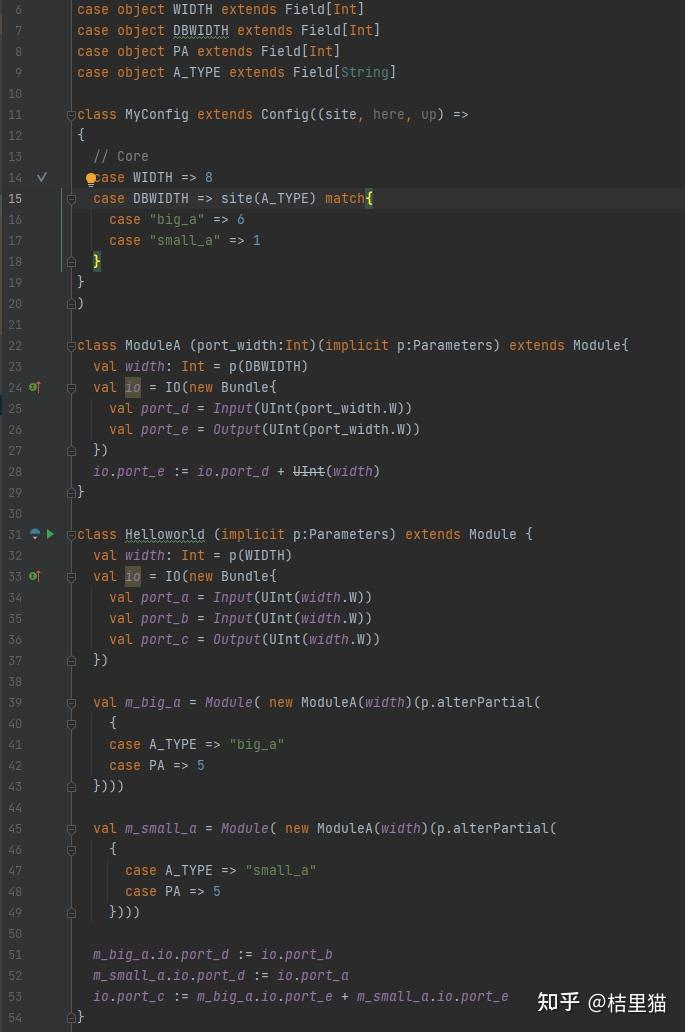Collapse the MyConfig class fold on line 11
The width and height of the screenshot is (685, 1032).
click(71, 115)
